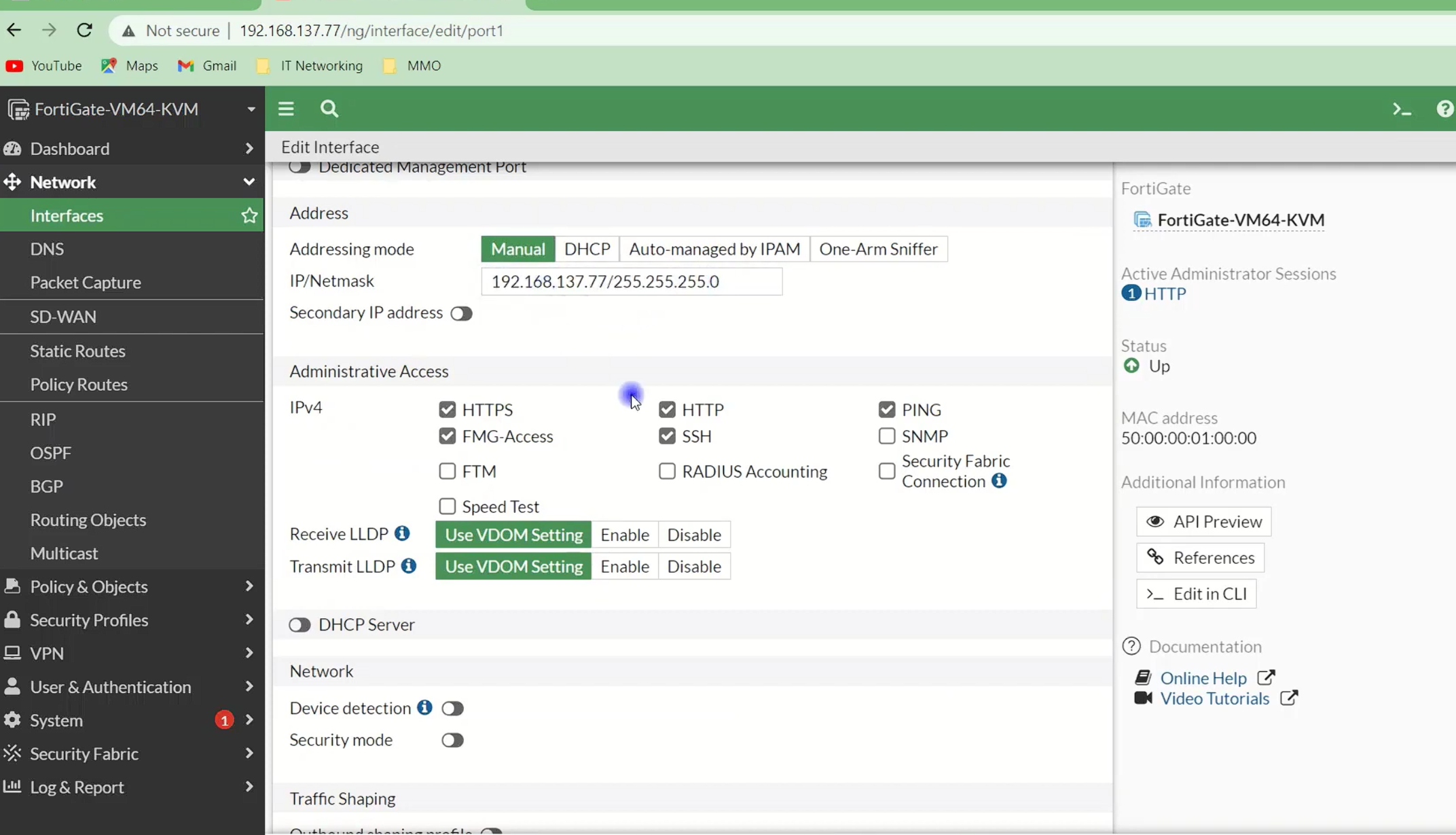Click the help question mark icon
The height and width of the screenshot is (835, 1456).
pyautogui.click(x=1444, y=109)
